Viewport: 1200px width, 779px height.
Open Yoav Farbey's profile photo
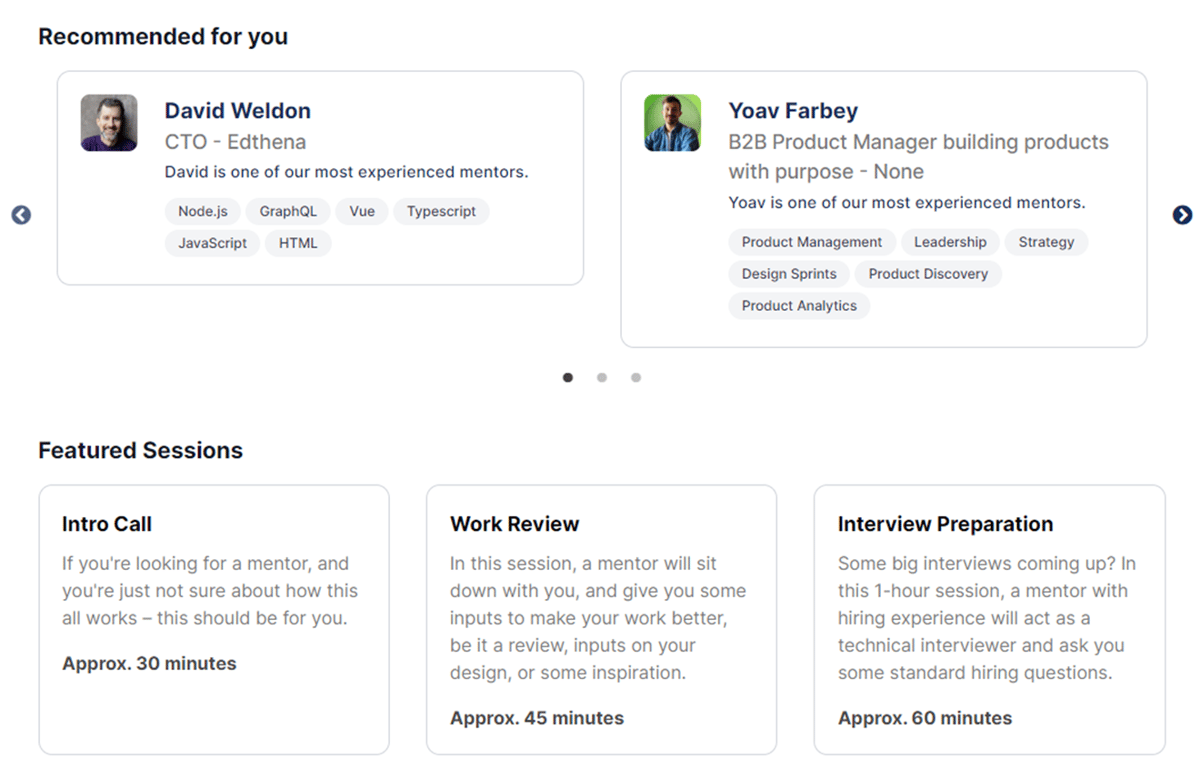(x=672, y=123)
